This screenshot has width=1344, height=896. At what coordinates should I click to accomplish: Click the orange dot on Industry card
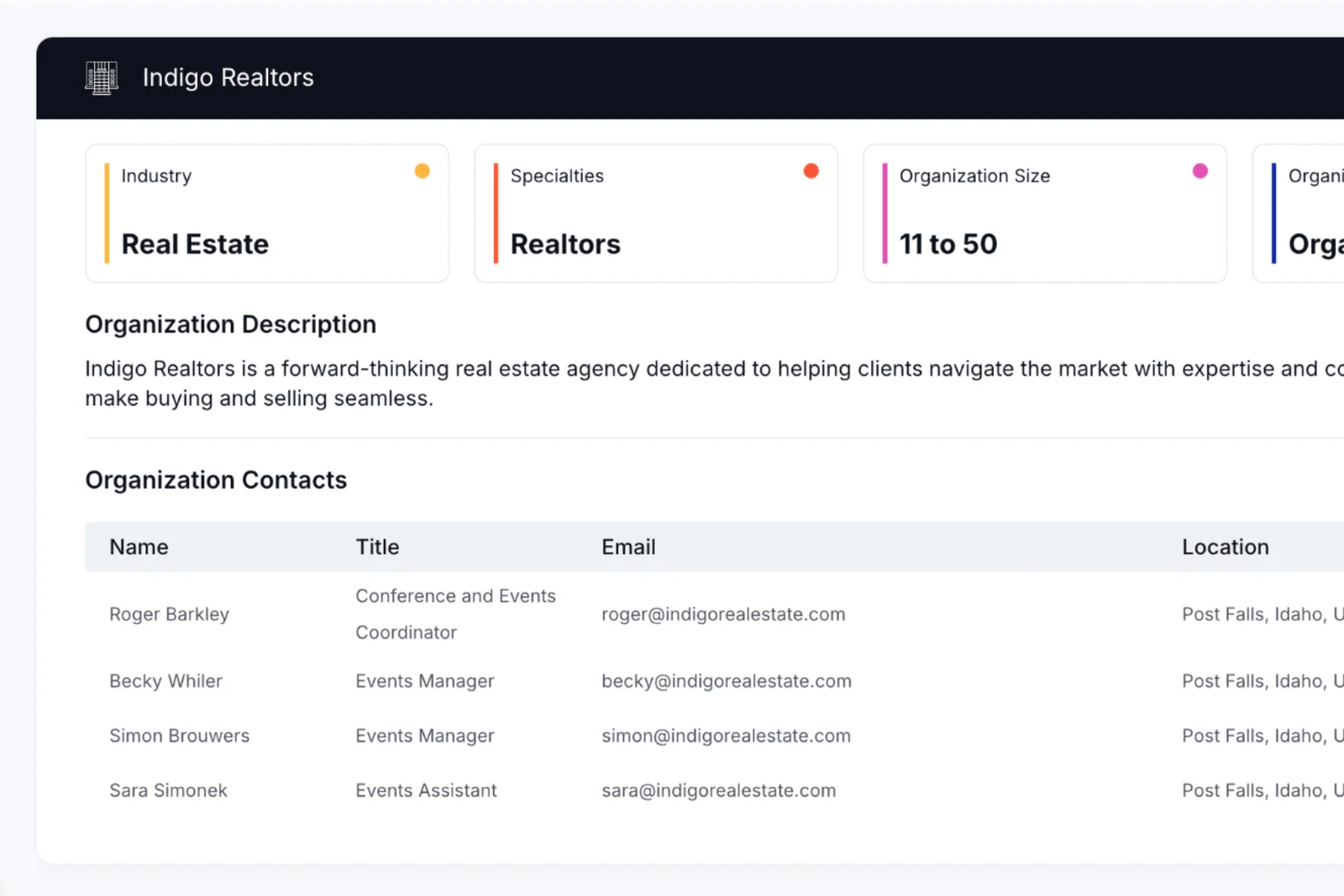coord(423,171)
